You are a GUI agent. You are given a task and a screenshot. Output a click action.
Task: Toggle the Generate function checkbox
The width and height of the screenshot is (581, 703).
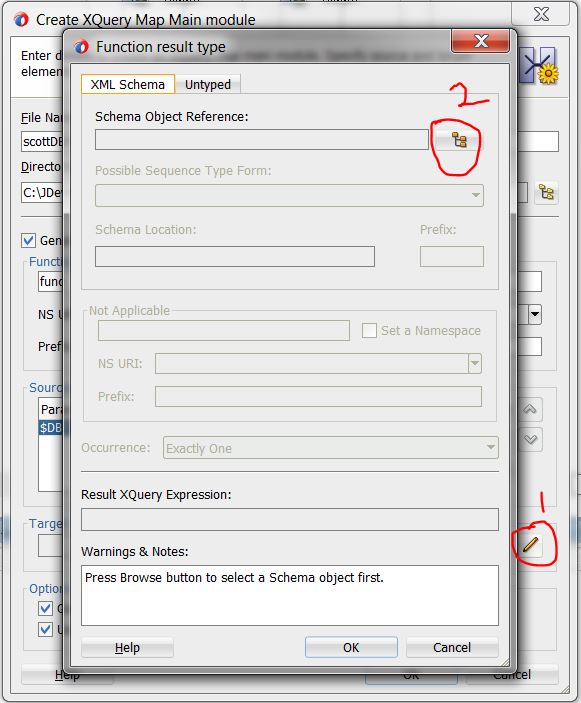pos(28,240)
